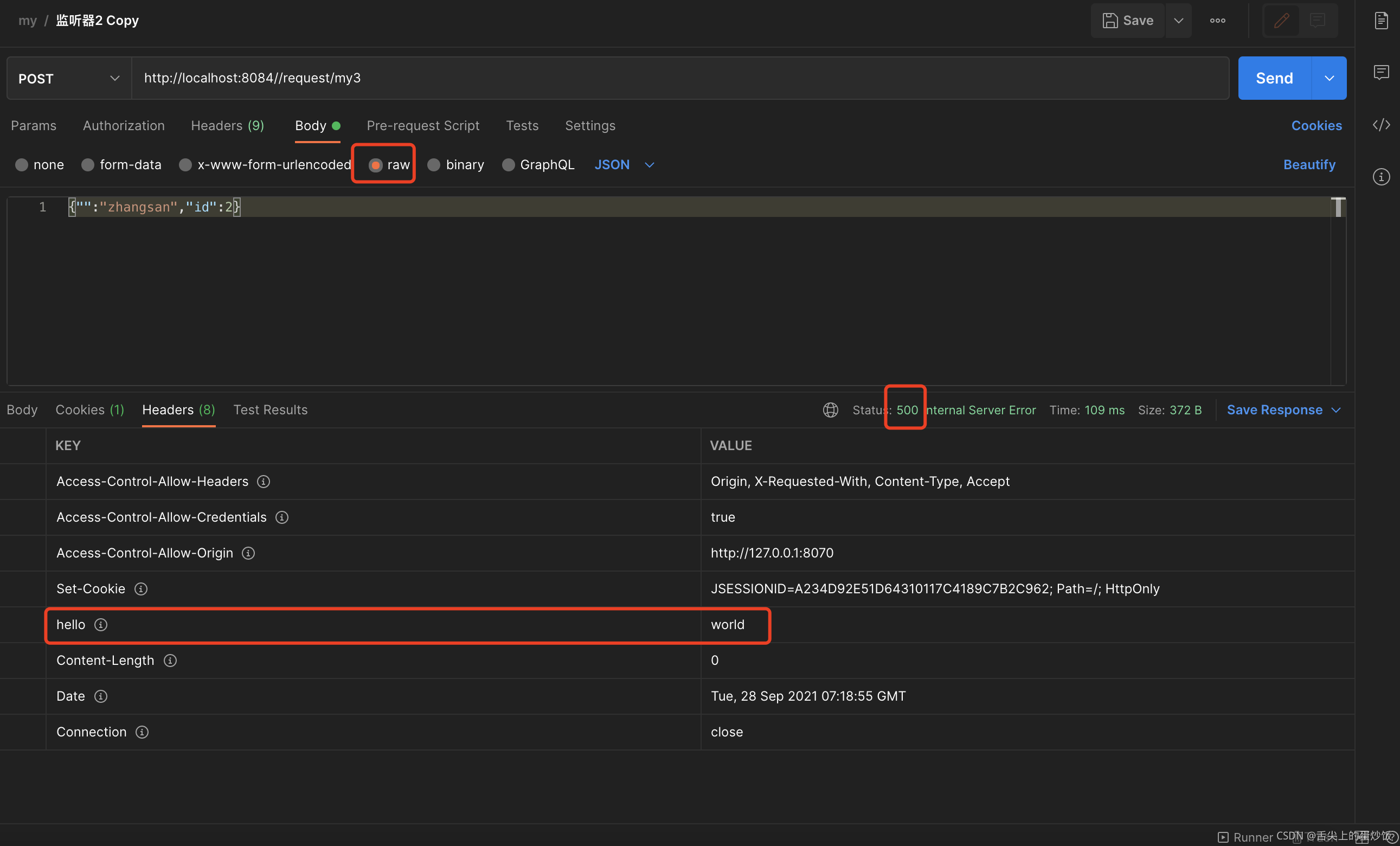
Task: Switch to response Headers (8) tab
Action: 178,409
